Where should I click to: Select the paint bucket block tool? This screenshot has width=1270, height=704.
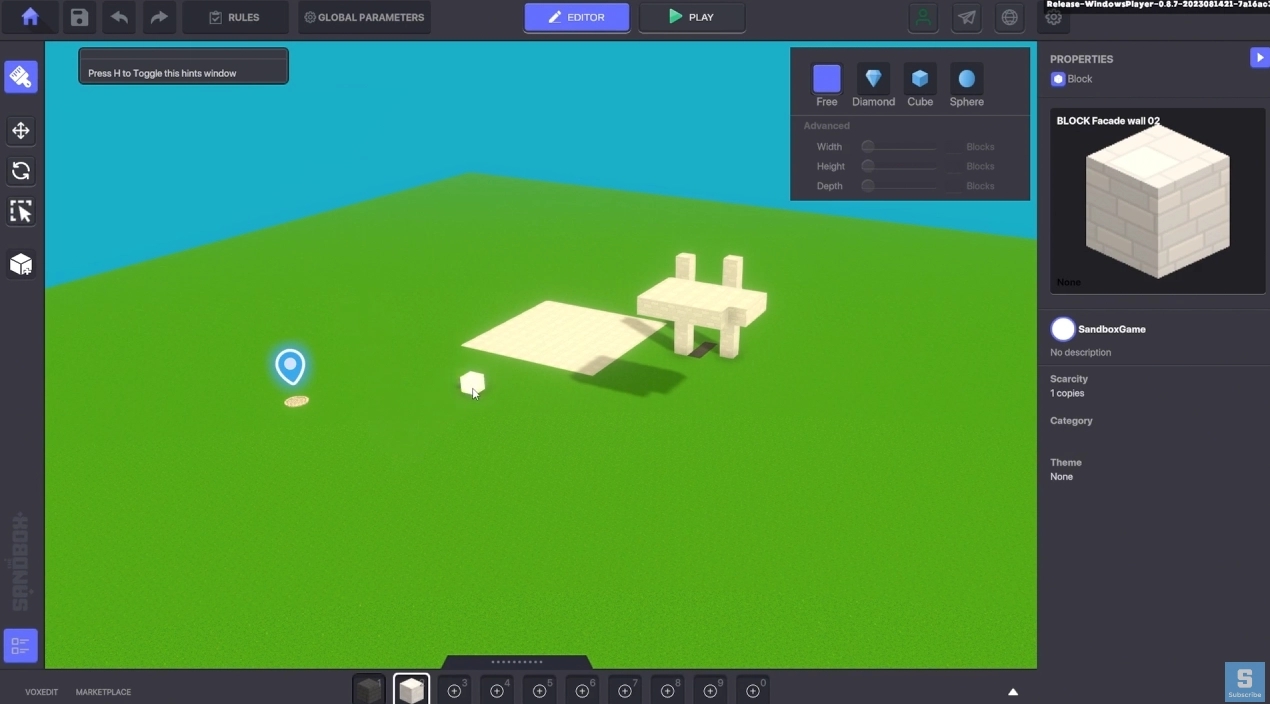(21, 77)
